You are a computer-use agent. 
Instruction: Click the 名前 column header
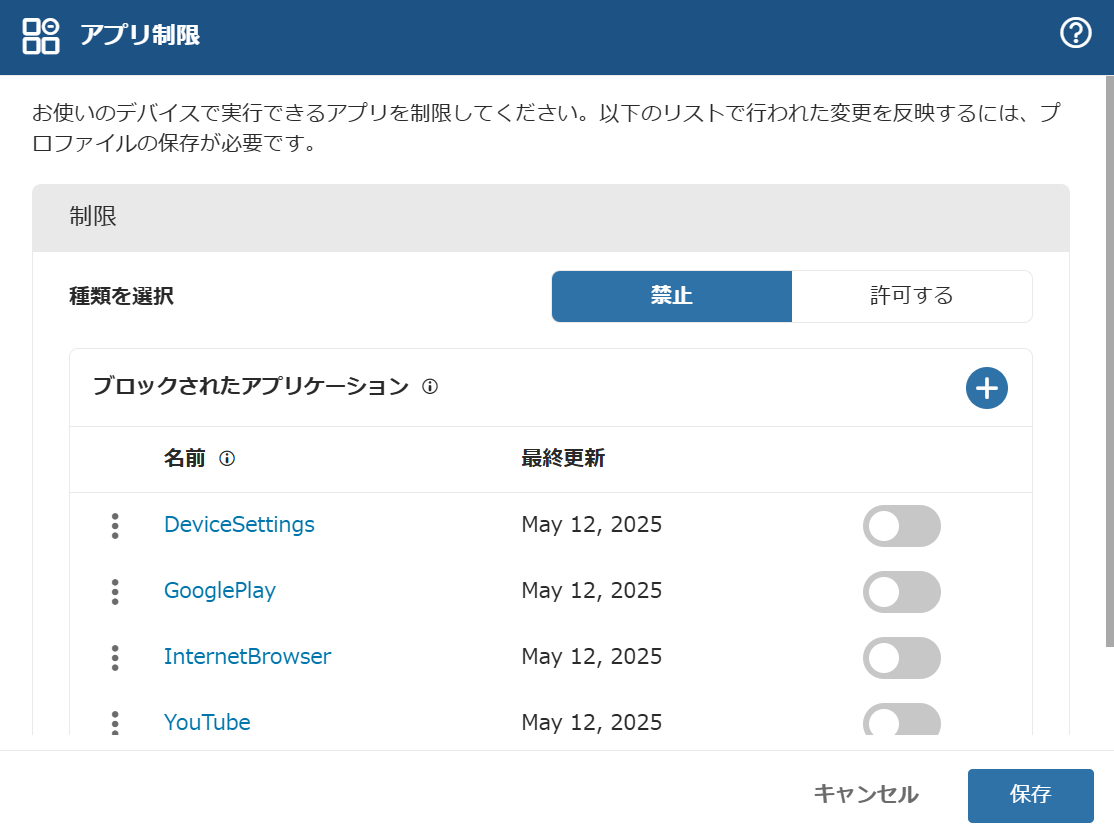point(185,458)
